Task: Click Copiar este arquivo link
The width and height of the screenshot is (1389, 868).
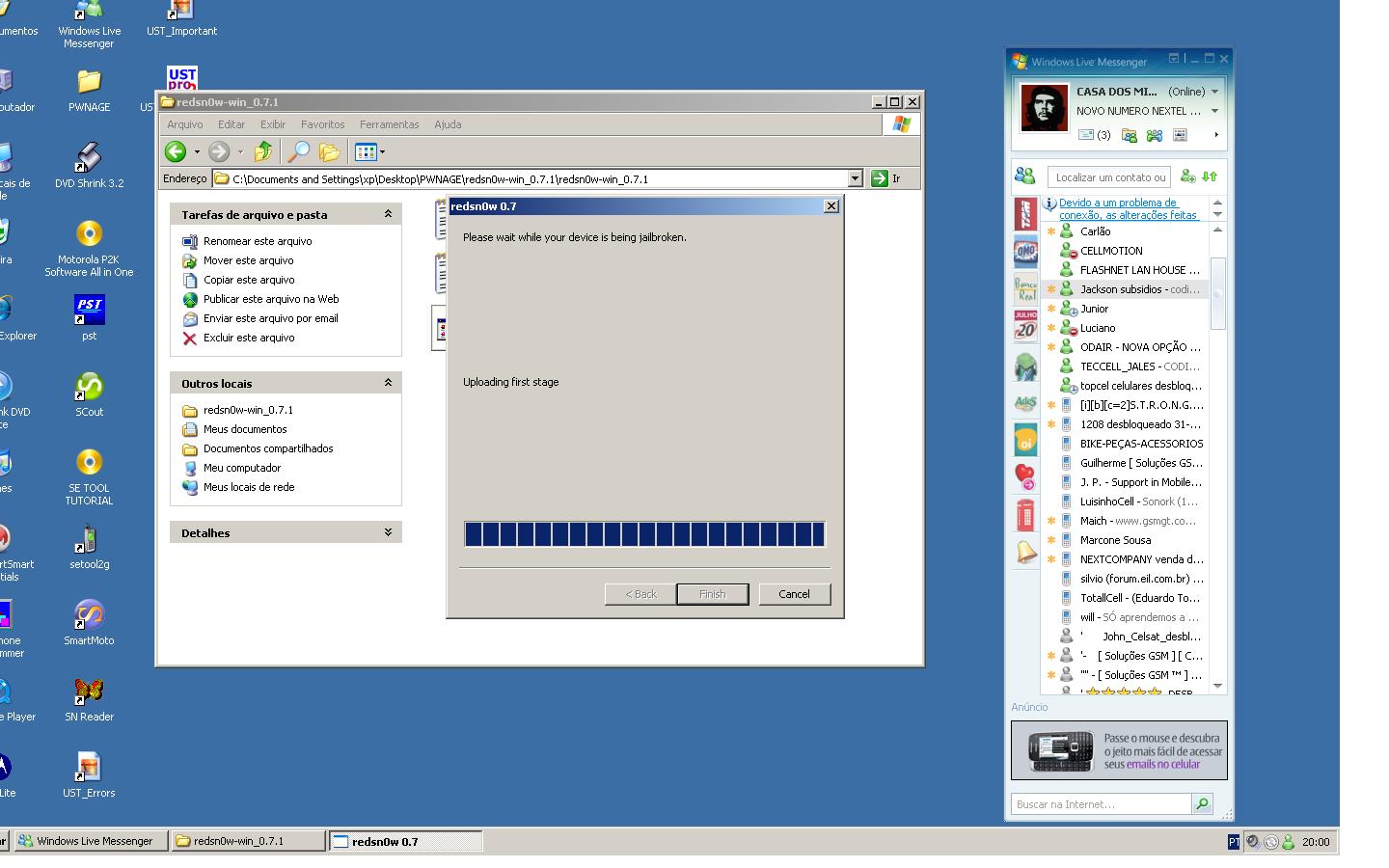Action: (249, 280)
